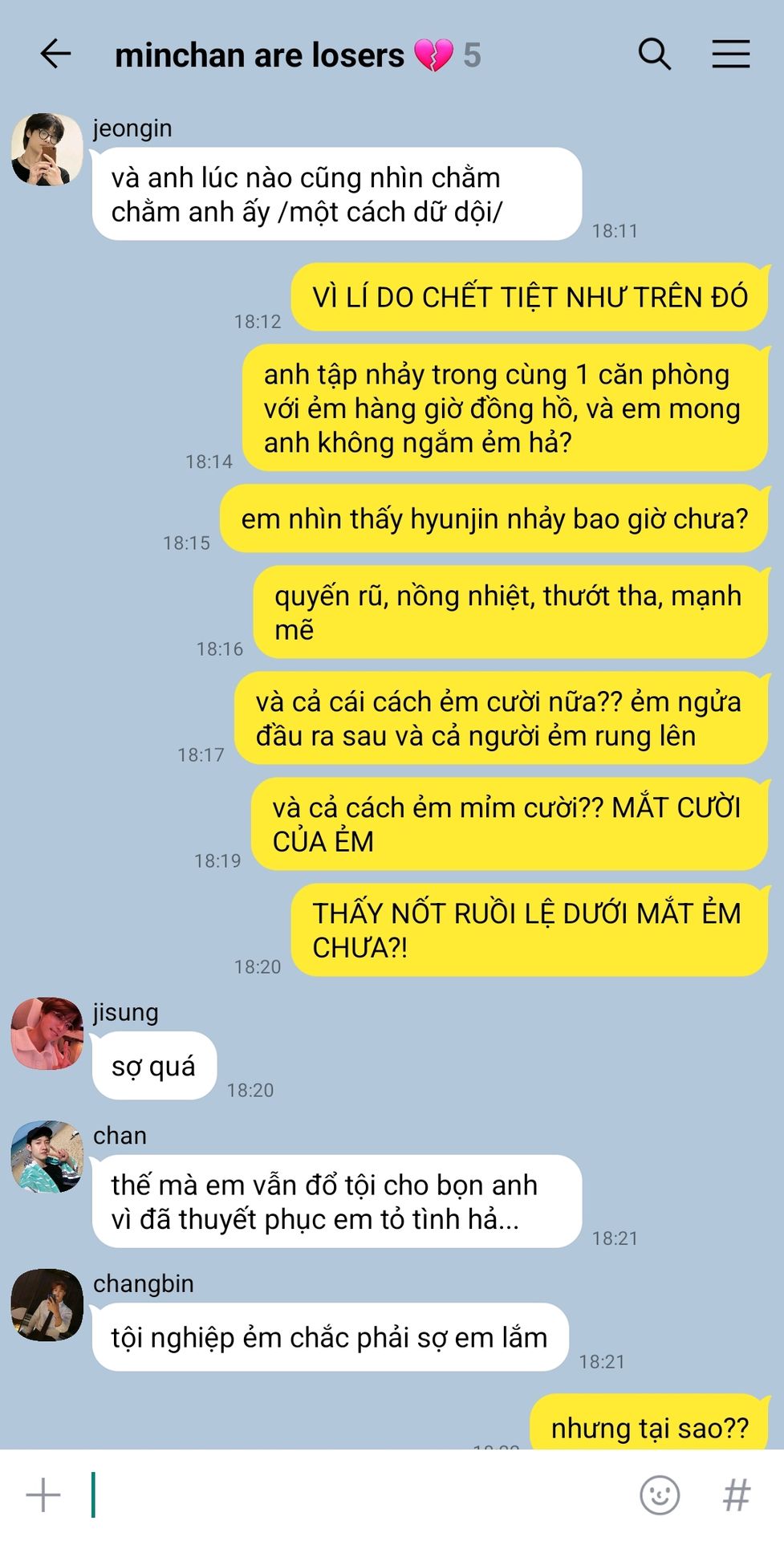Open chat search magnifier icon
This screenshot has width=784, height=1541.
(x=654, y=55)
